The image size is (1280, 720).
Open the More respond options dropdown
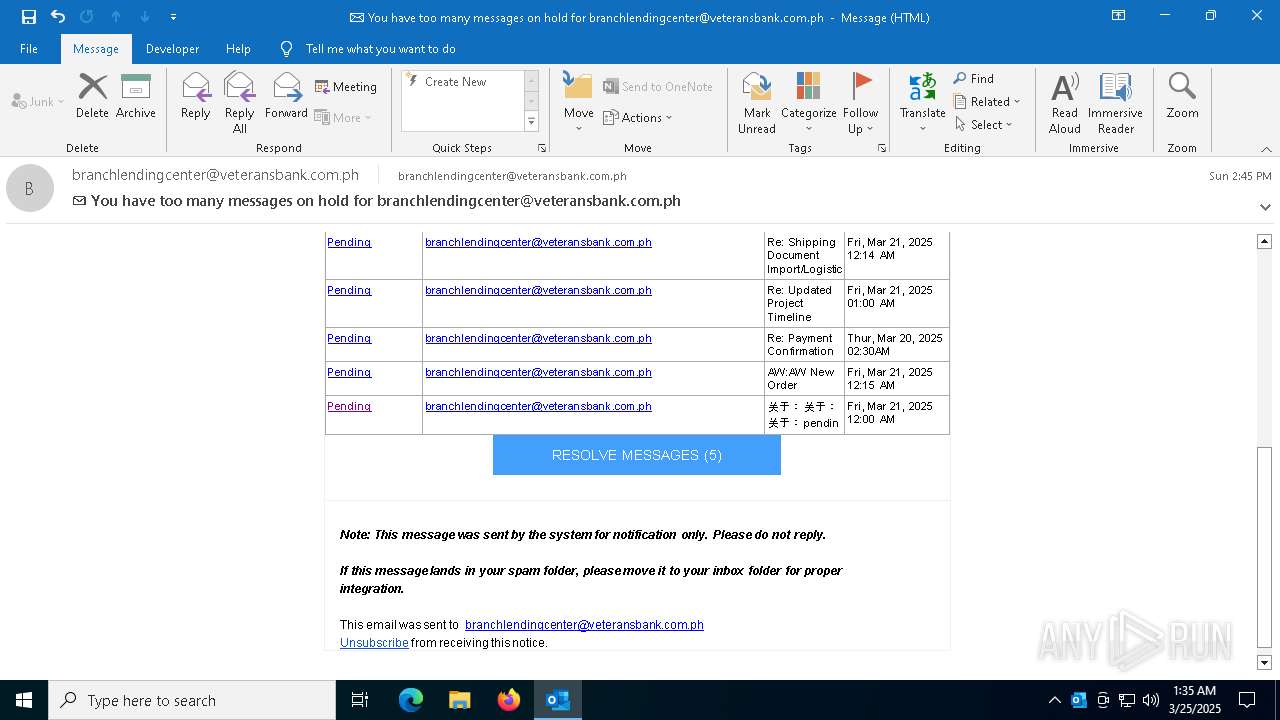point(343,117)
